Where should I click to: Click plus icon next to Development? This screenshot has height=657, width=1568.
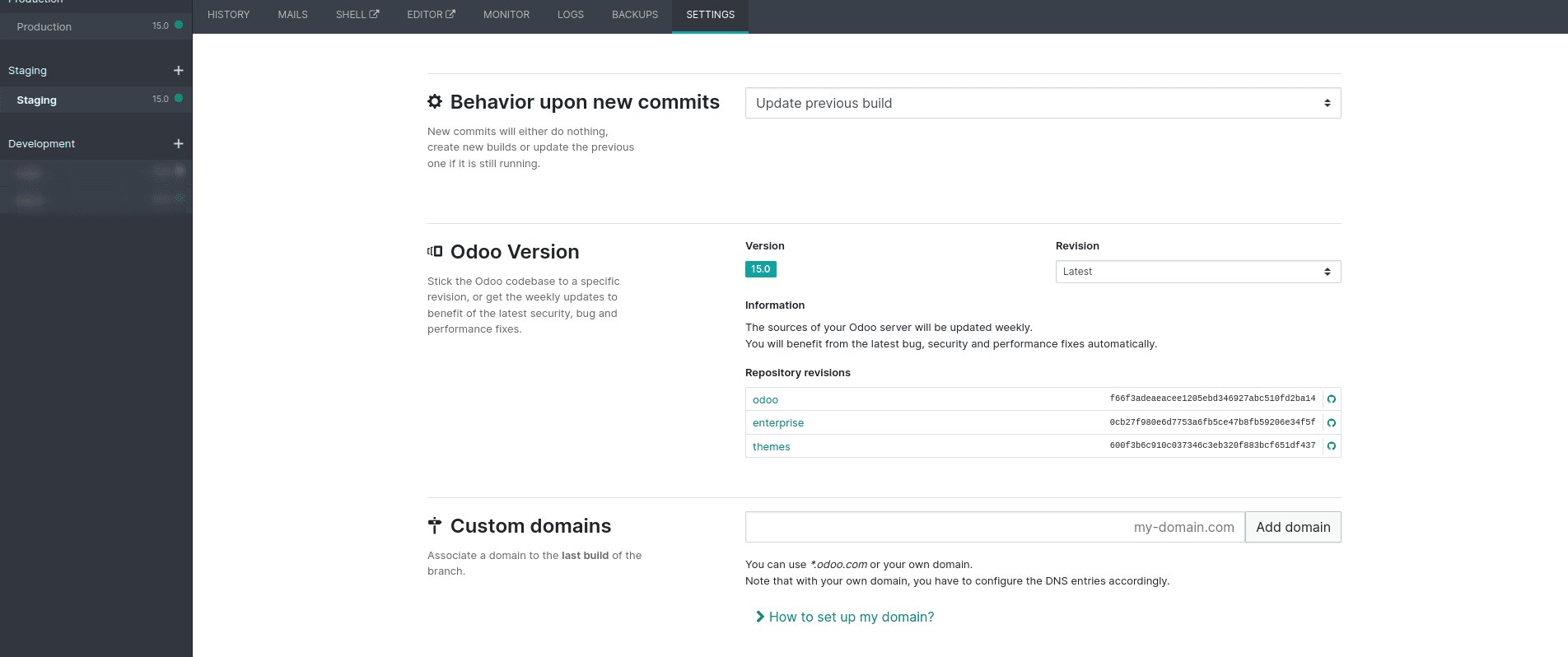pyautogui.click(x=178, y=144)
